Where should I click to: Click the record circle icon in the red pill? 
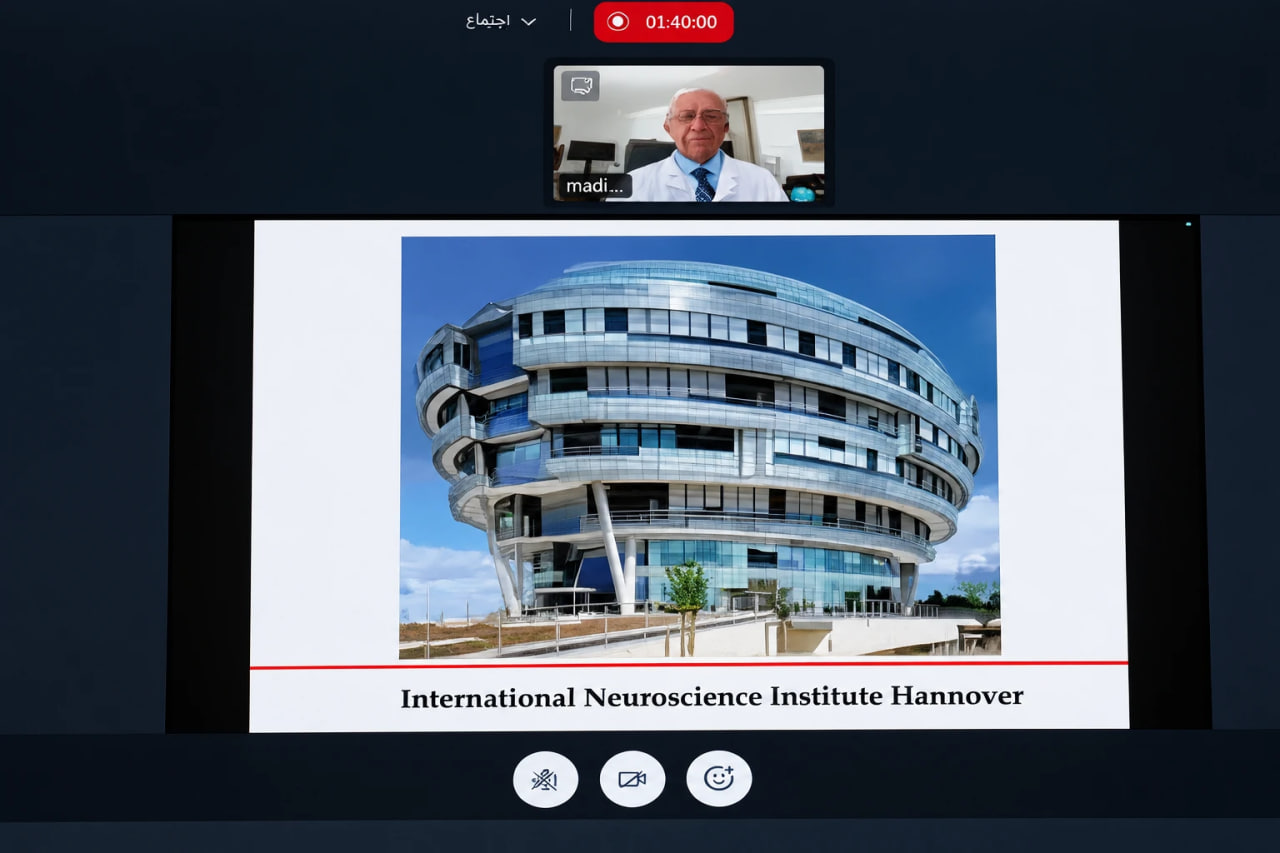(x=618, y=22)
